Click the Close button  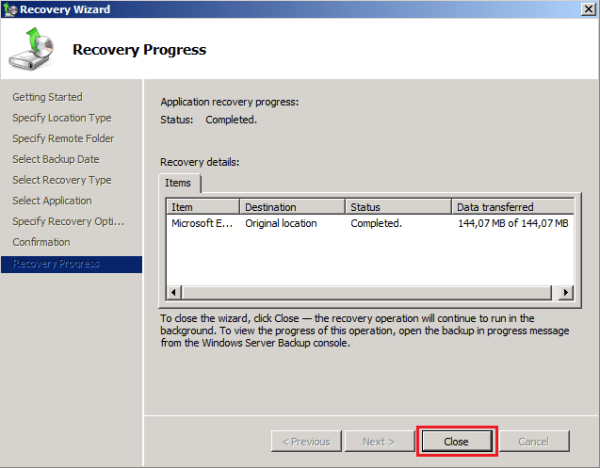(x=457, y=441)
